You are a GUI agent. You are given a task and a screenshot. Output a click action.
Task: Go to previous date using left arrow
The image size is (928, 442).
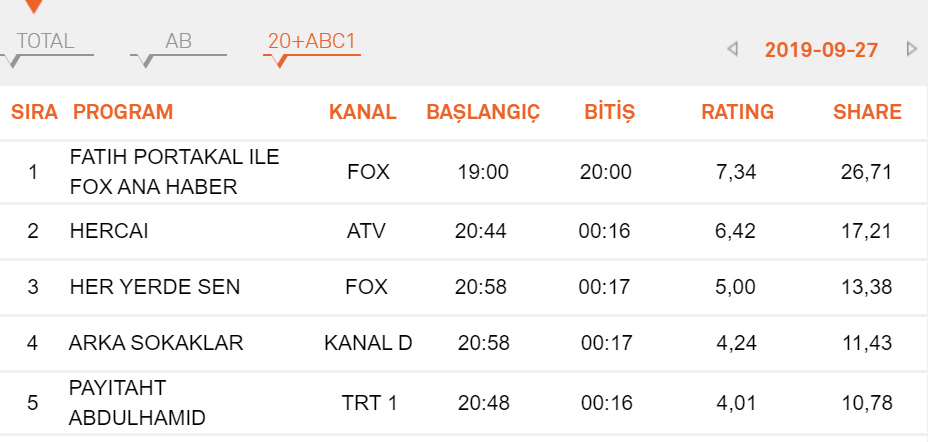point(732,49)
